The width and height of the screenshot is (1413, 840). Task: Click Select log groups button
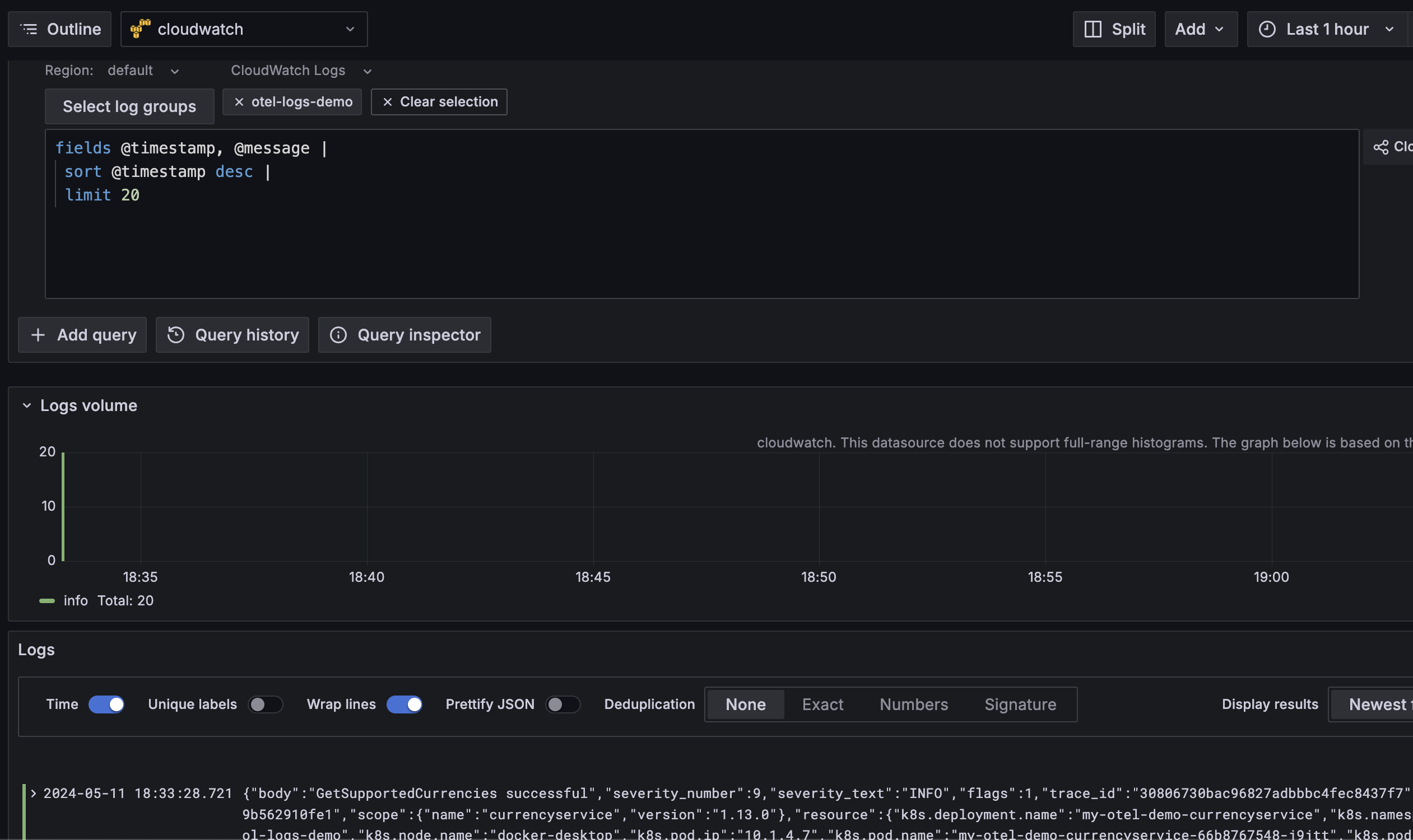(x=129, y=106)
